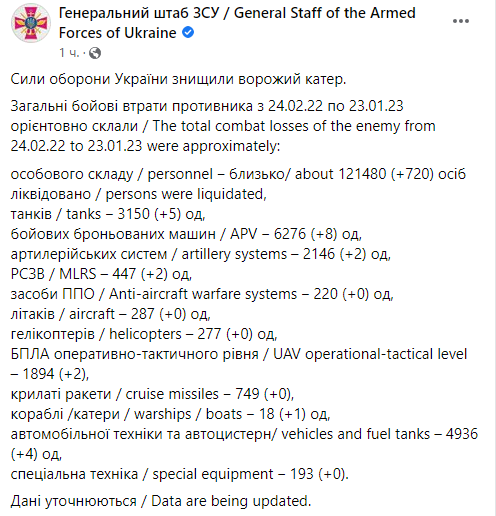This screenshot has height=516, width=496.
Task: Click the headline about the destroyed enemy boat
Action: (178, 79)
